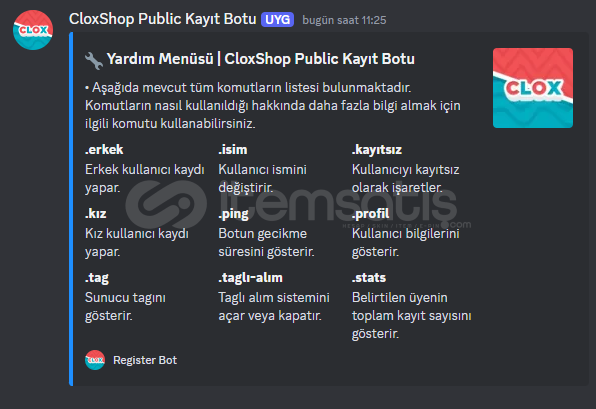The height and width of the screenshot is (409, 596).
Task: Click the UYG app badge
Action: [277, 20]
